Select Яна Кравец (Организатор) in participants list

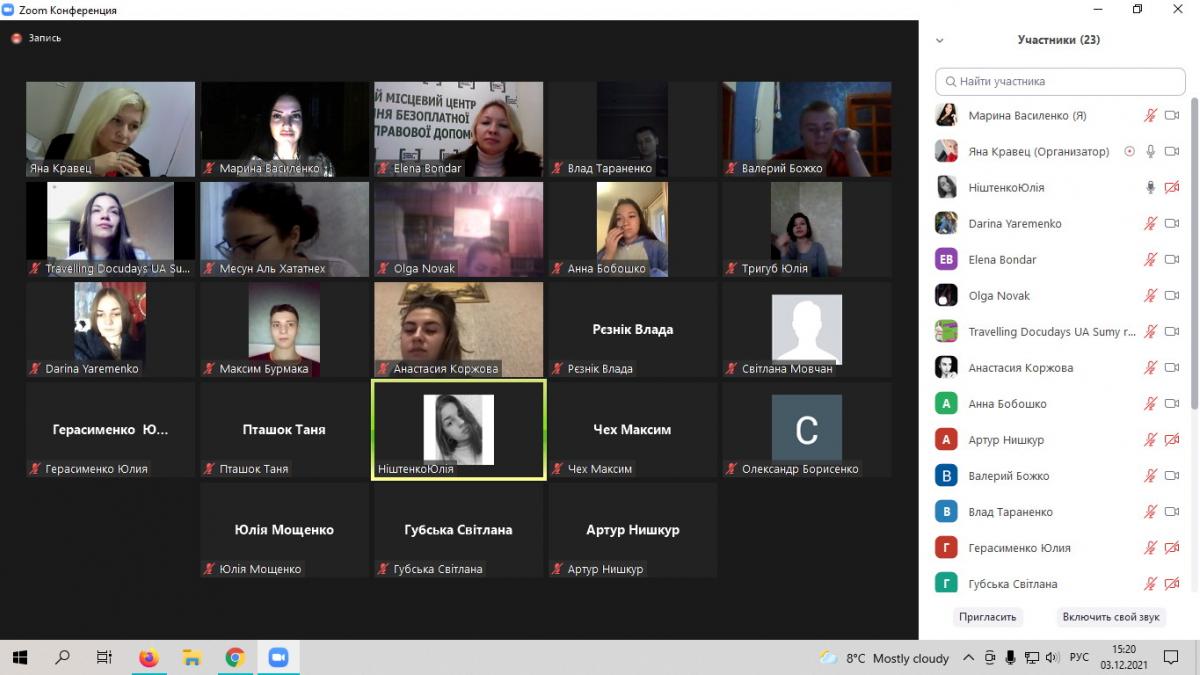point(1059,152)
